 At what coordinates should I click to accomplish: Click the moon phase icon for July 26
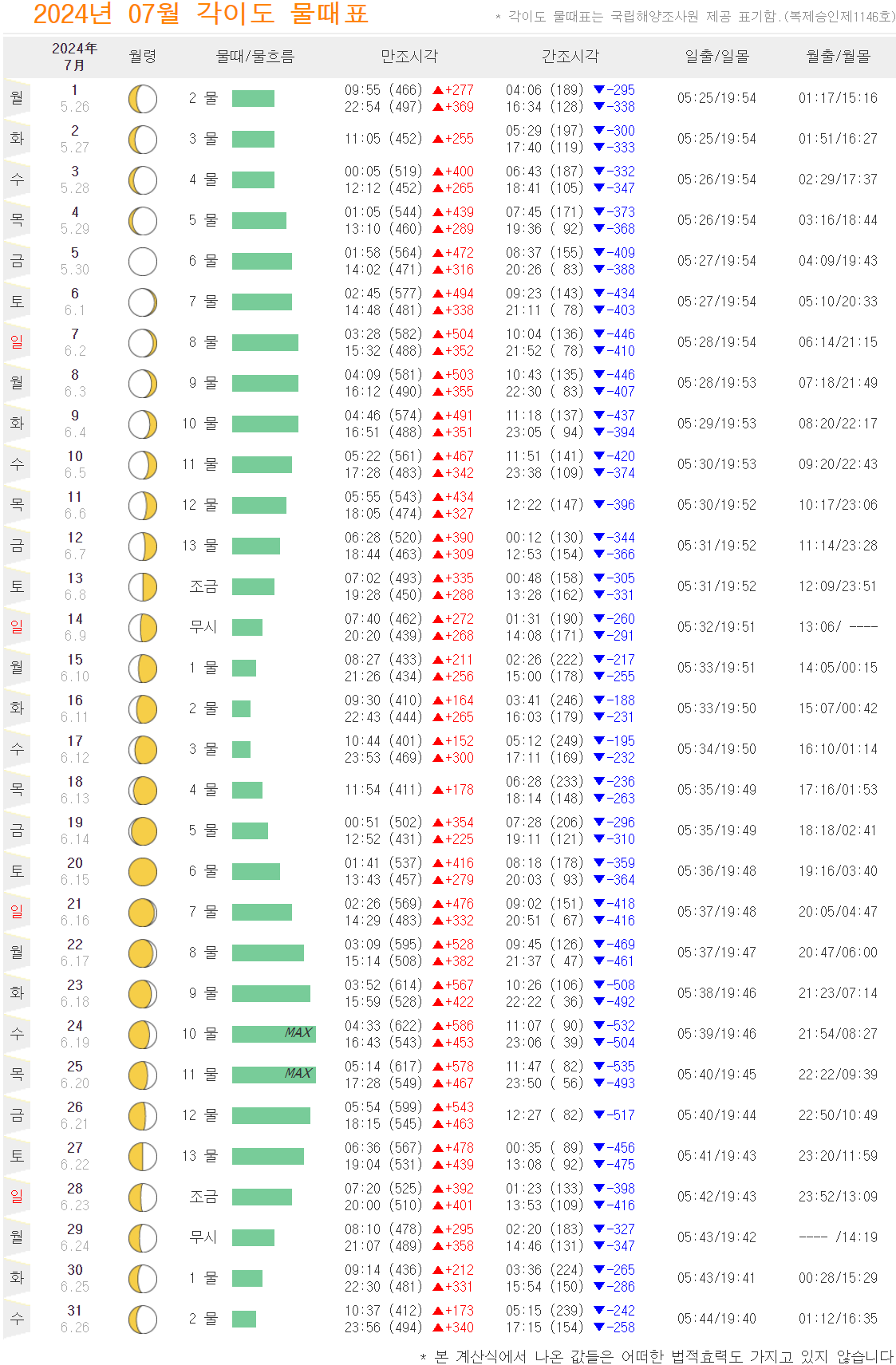(x=143, y=1116)
